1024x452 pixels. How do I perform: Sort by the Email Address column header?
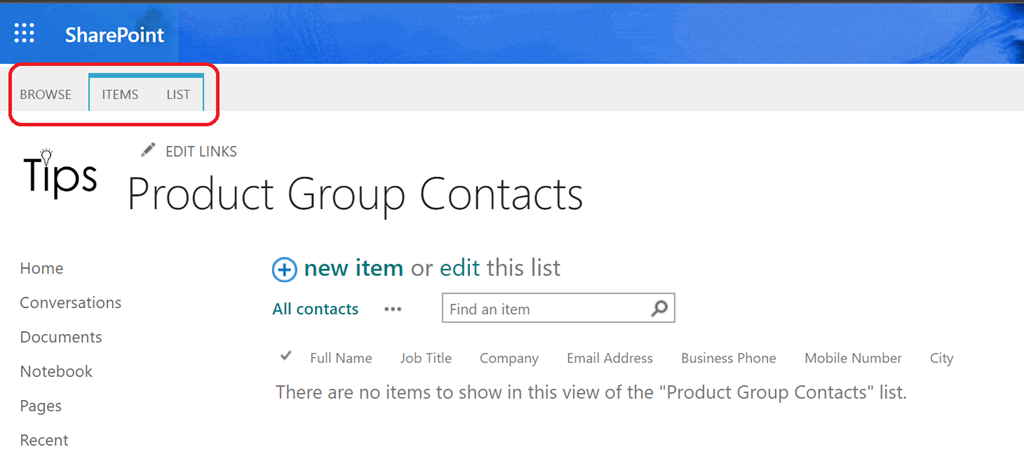click(609, 358)
